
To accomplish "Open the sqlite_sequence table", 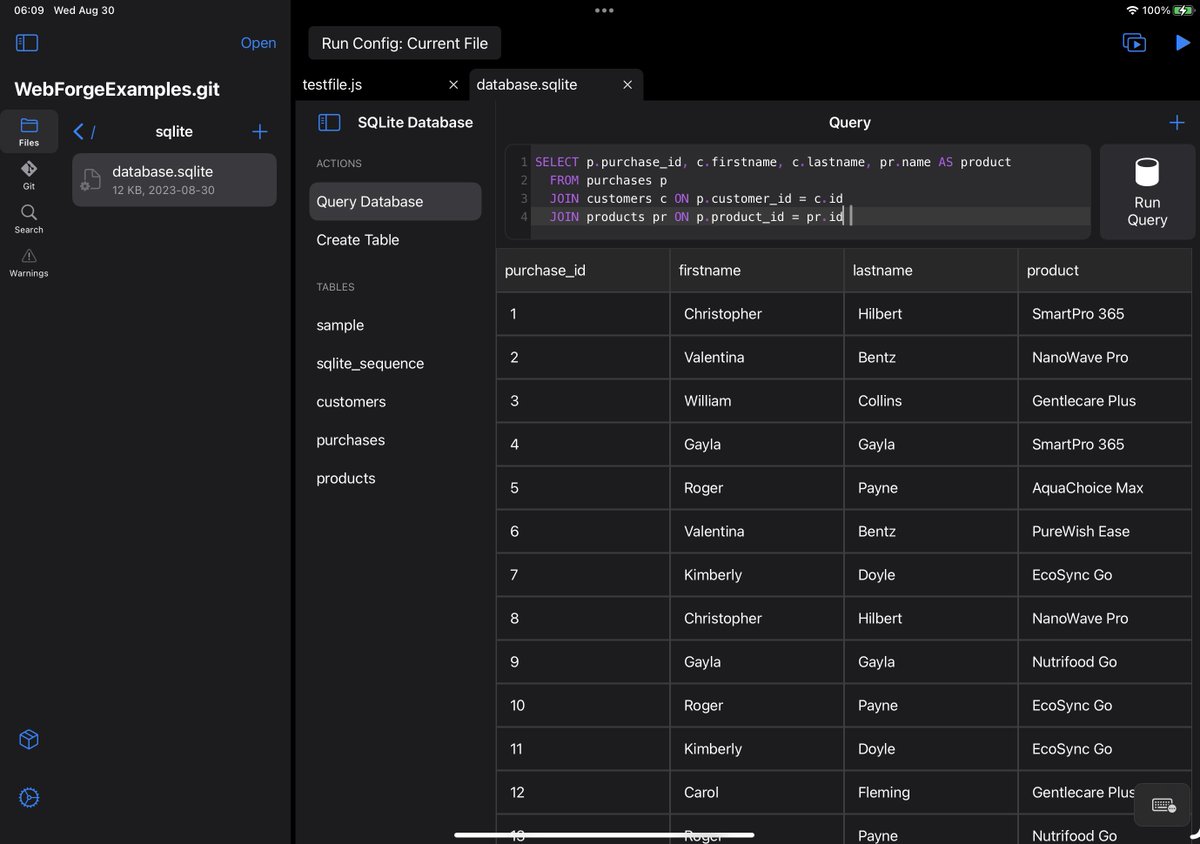I will pyautogui.click(x=395, y=363).
